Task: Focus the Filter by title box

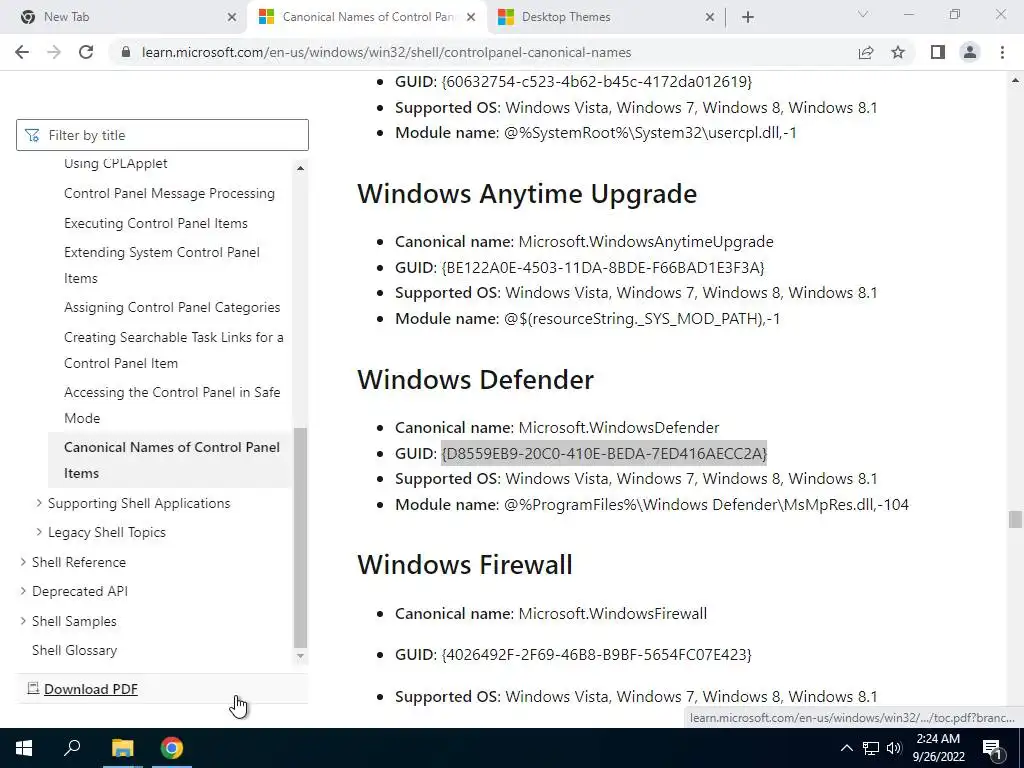Action: click(x=162, y=135)
